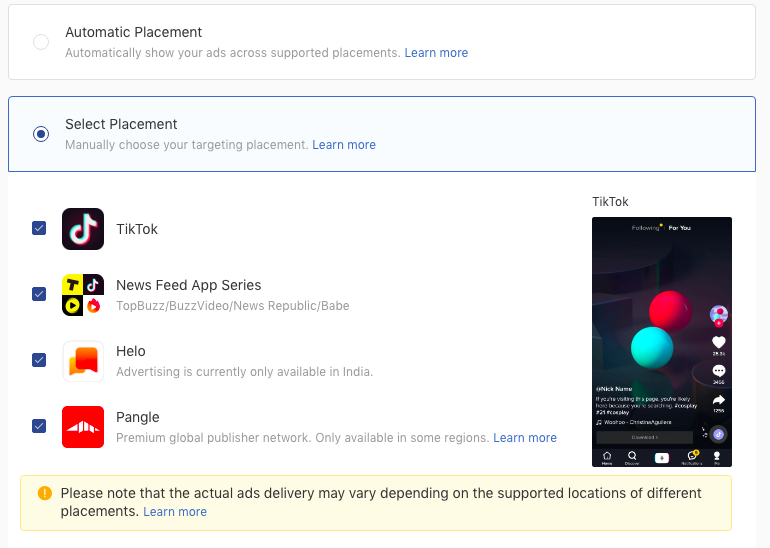The height and width of the screenshot is (548, 770).
Task: Uncheck the TikTok placement checkbox
Action: point(39,228)
